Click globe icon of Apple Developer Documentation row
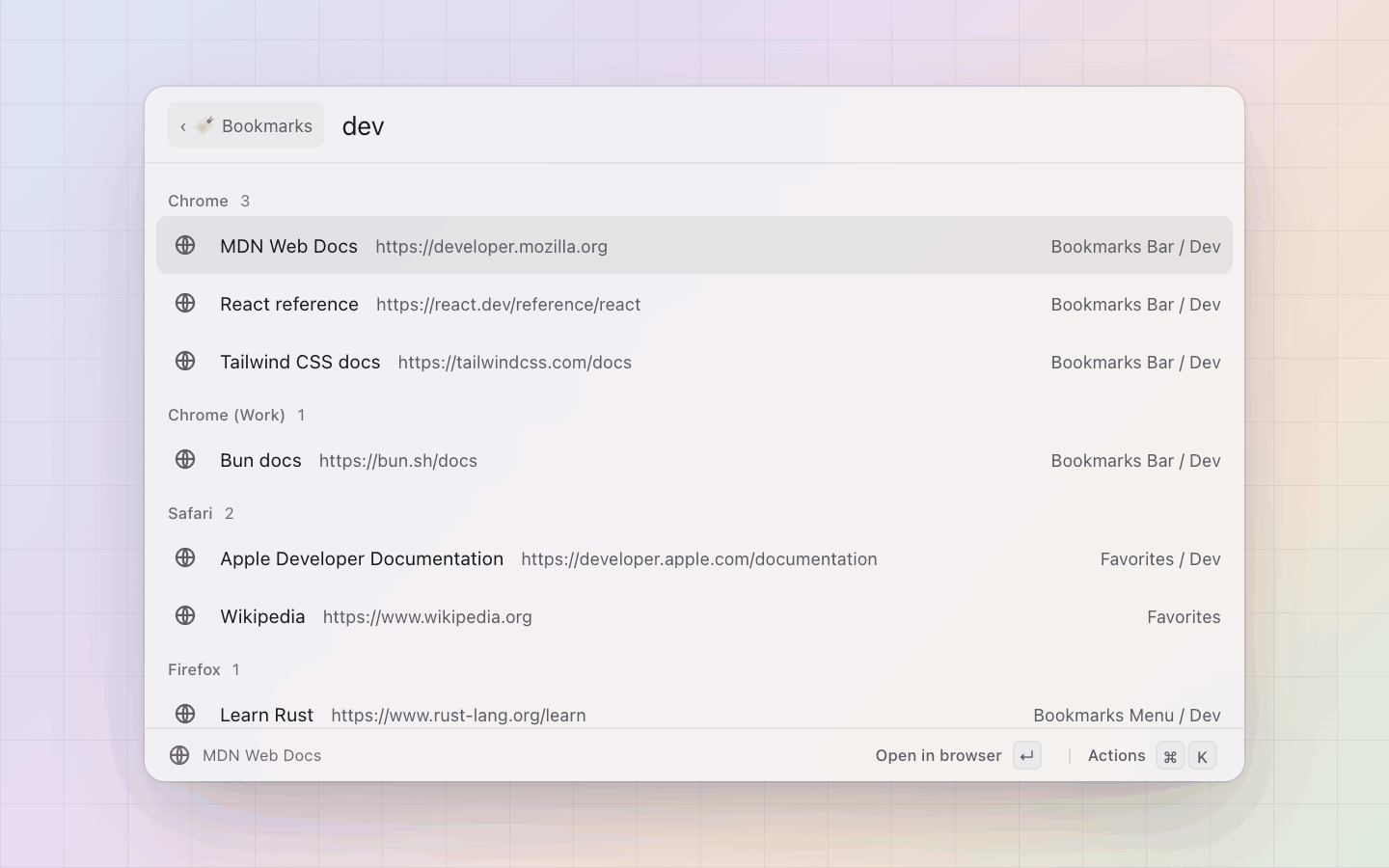Viewport: 1389px width, 868px height. click(x=185, y=557)
